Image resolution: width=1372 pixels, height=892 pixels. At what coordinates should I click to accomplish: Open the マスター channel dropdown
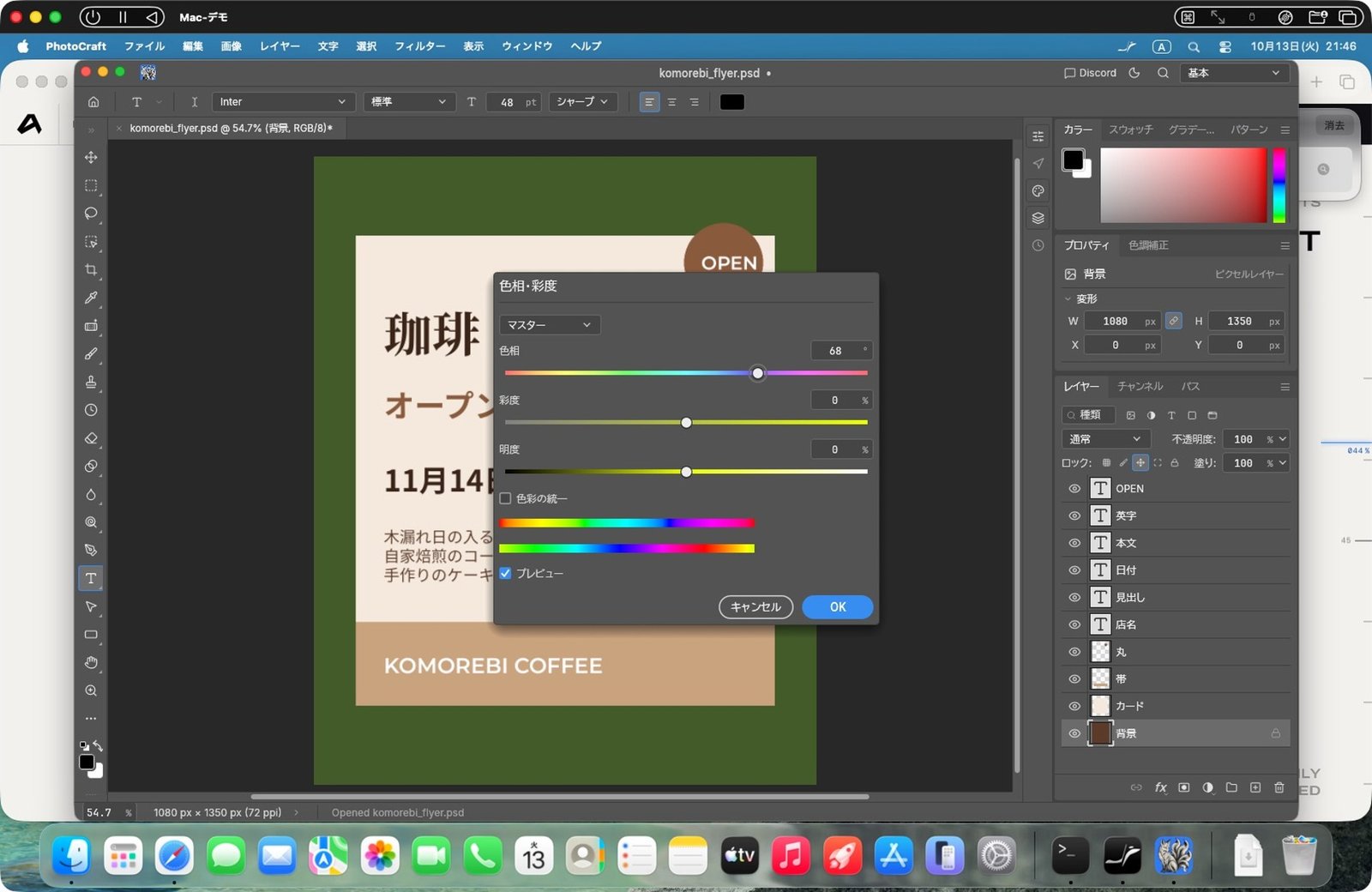tap(550, 325)
